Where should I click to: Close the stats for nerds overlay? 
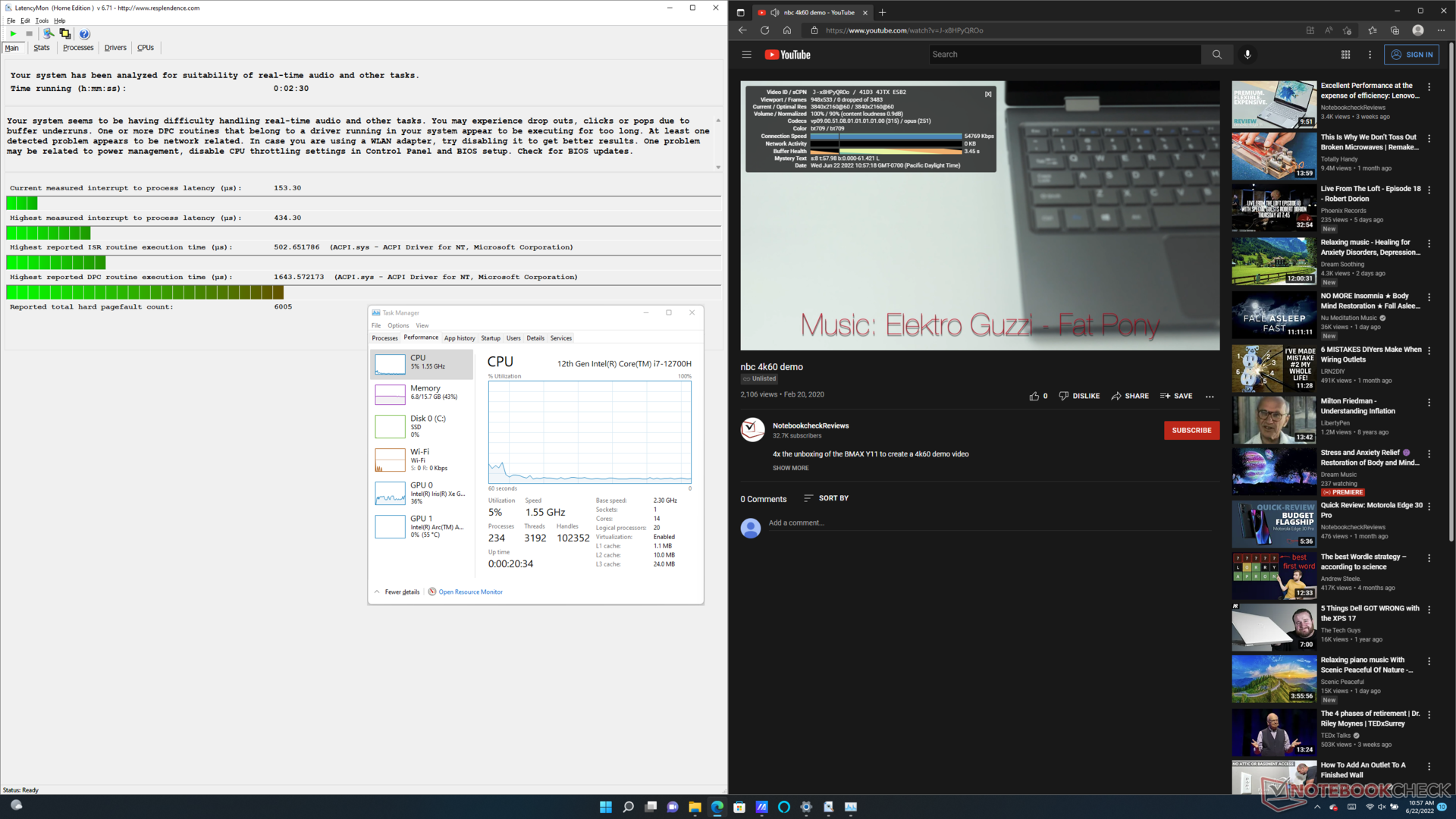[x=988, y=94]
